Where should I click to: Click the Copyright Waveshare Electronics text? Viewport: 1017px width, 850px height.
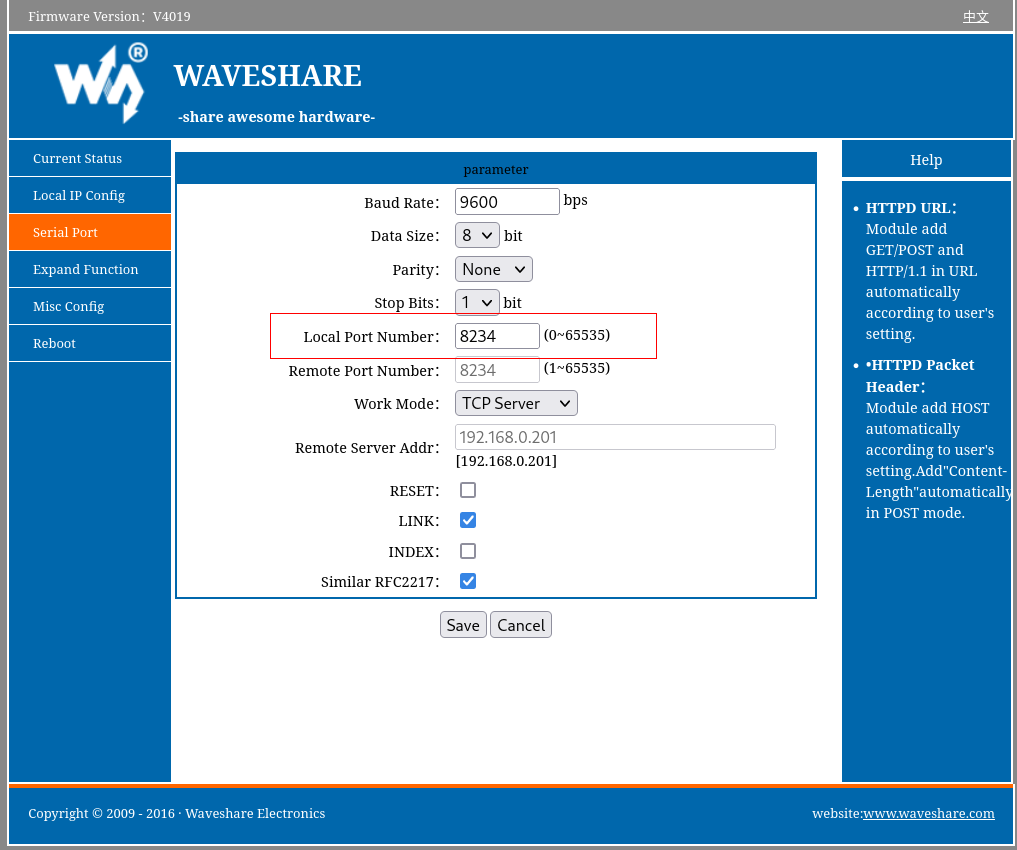click(176, 813)
